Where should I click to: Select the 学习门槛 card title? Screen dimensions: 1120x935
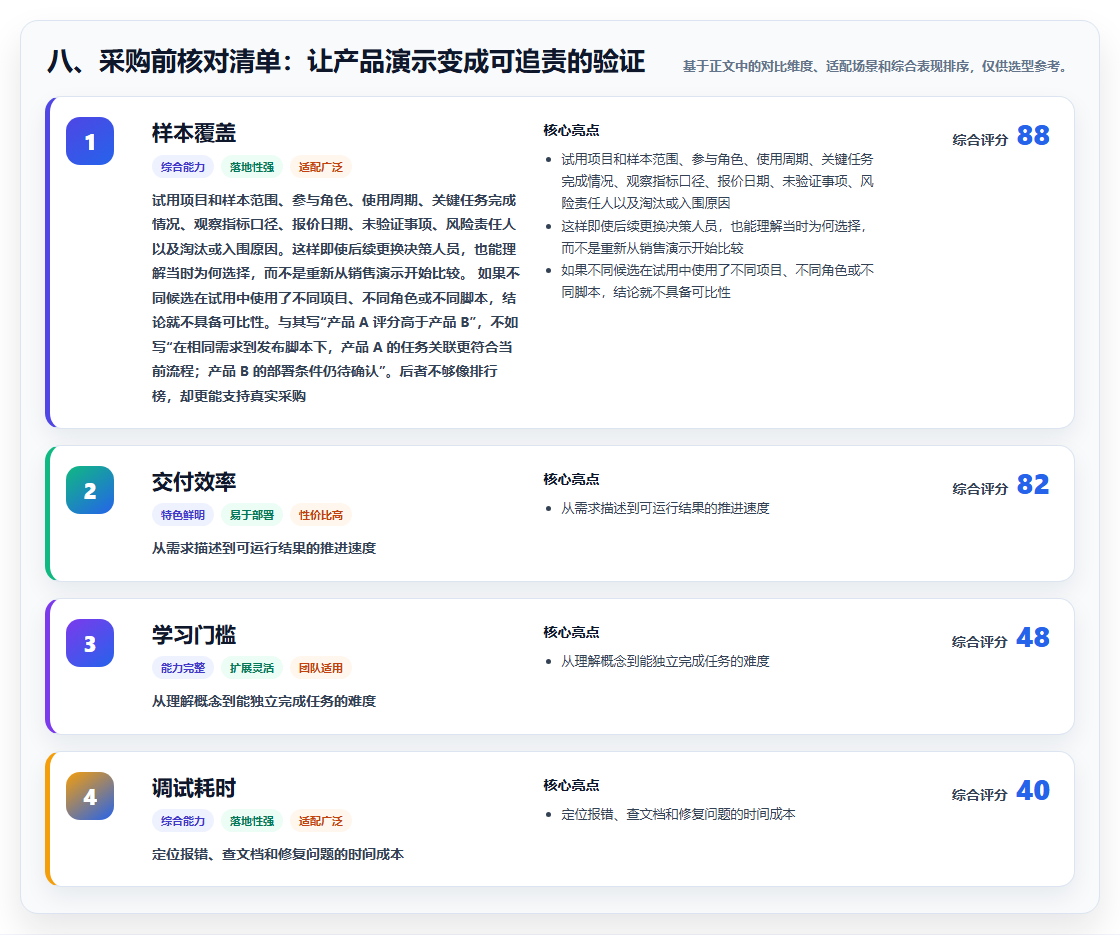[194, 634]
